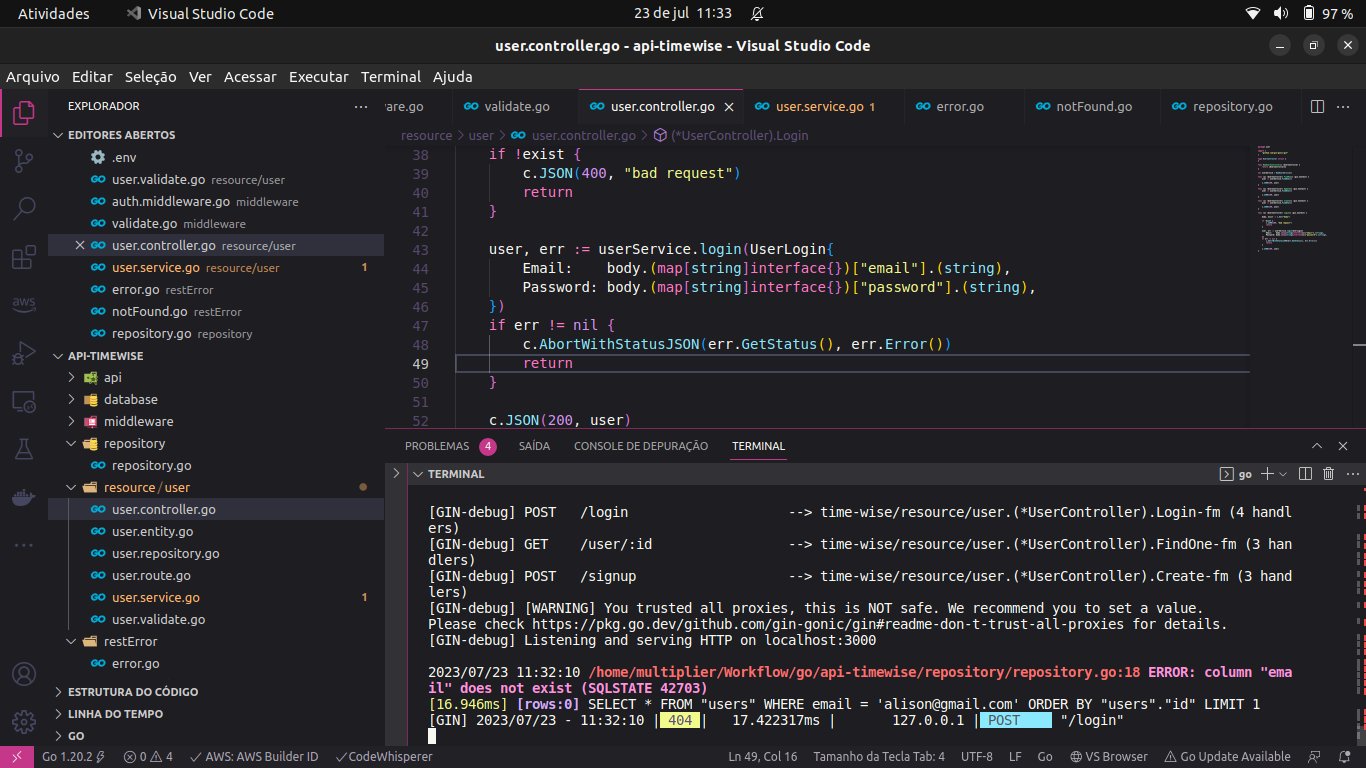Open notifications bell in status bar

(1347, 757)
